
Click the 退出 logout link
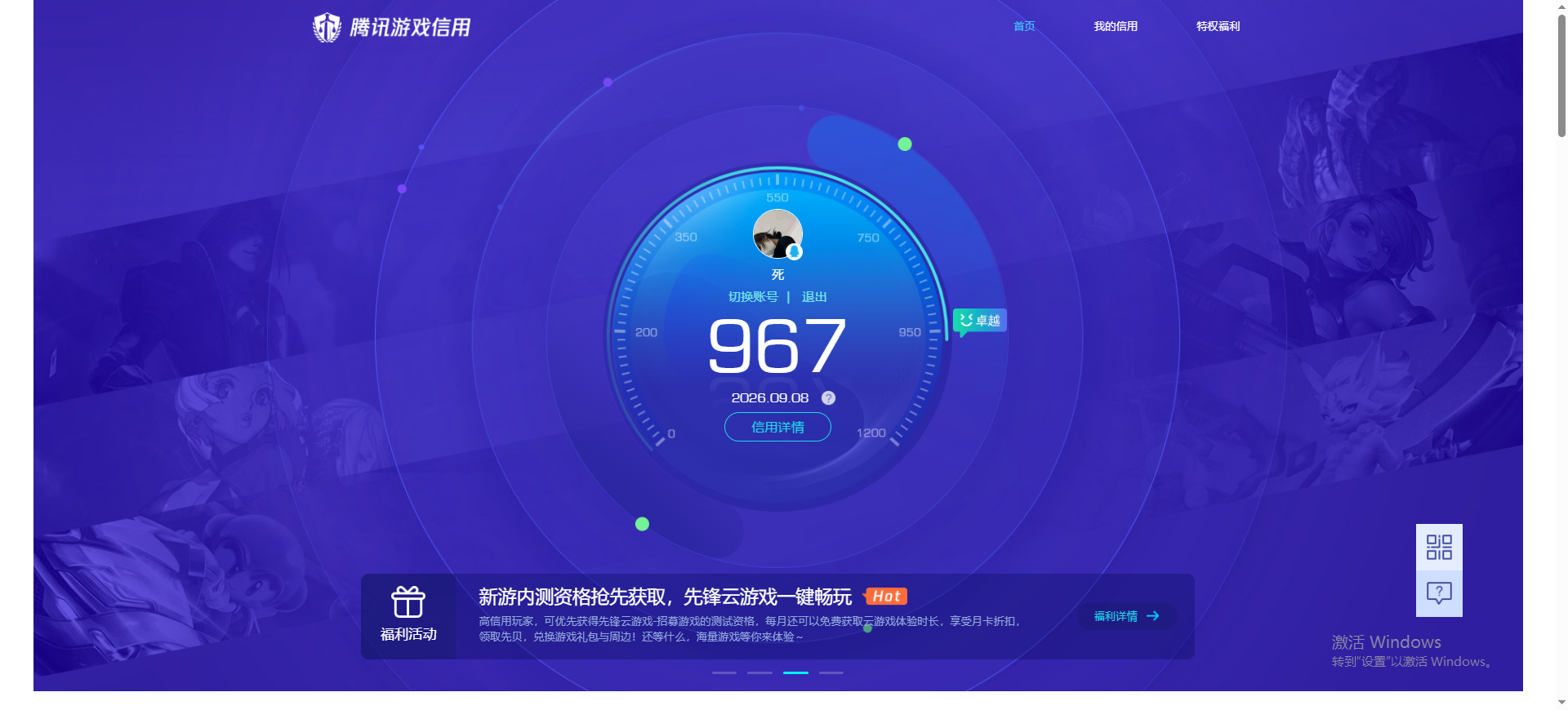pyautogui.click(x=814, y=297)
